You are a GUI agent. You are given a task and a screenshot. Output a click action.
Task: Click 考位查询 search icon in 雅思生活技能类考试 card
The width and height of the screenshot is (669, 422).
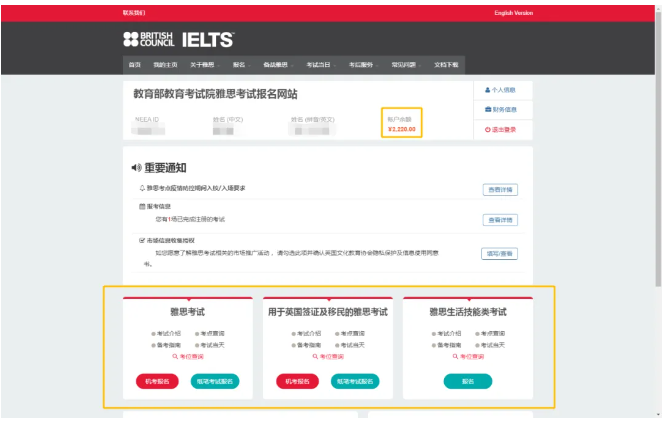click(x=455, y=357)
